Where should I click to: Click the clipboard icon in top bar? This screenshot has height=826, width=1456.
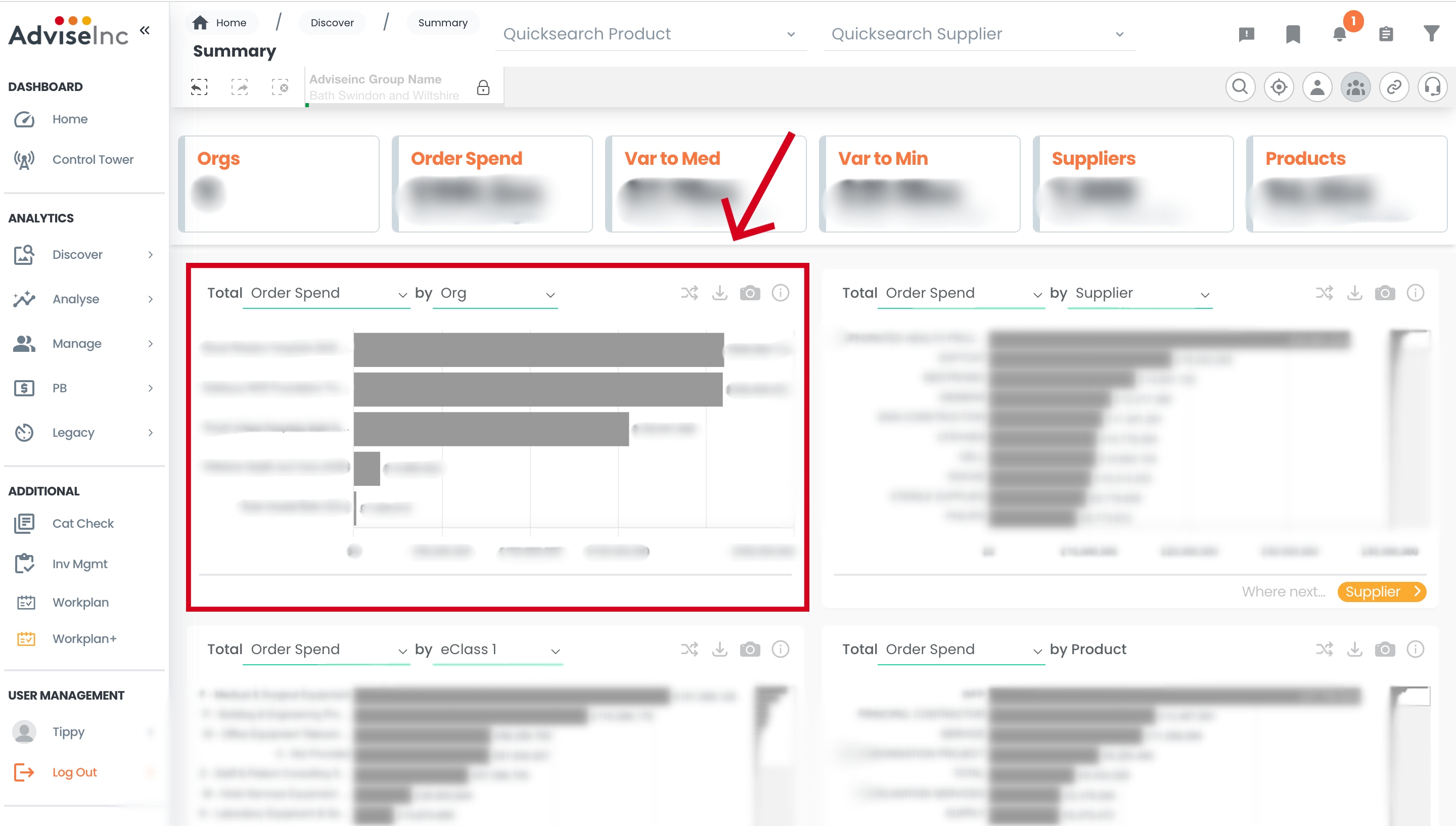click(x=1386, y=34)
